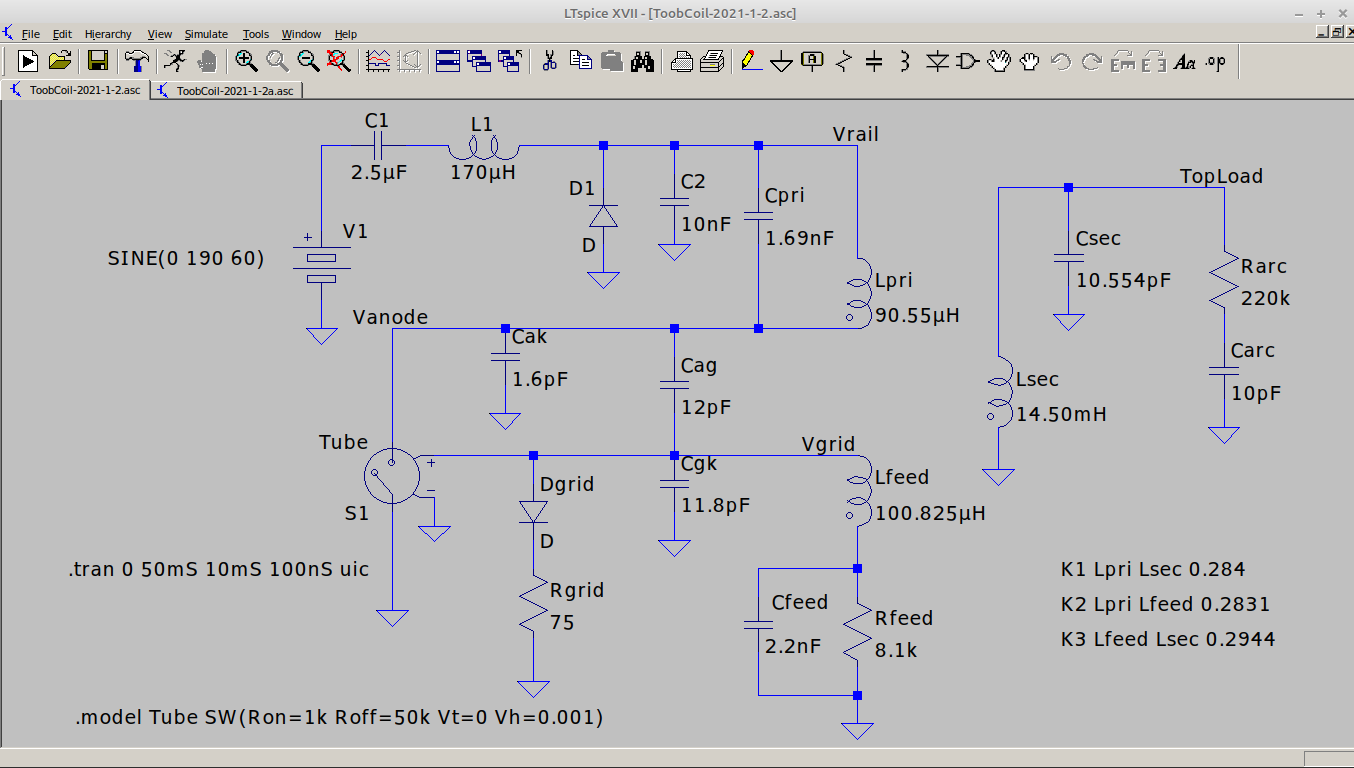The width and height of the screenshot is (1354, 768).
Task: Click the SINE(0 190 60) source value
Action: pos(186,258)
